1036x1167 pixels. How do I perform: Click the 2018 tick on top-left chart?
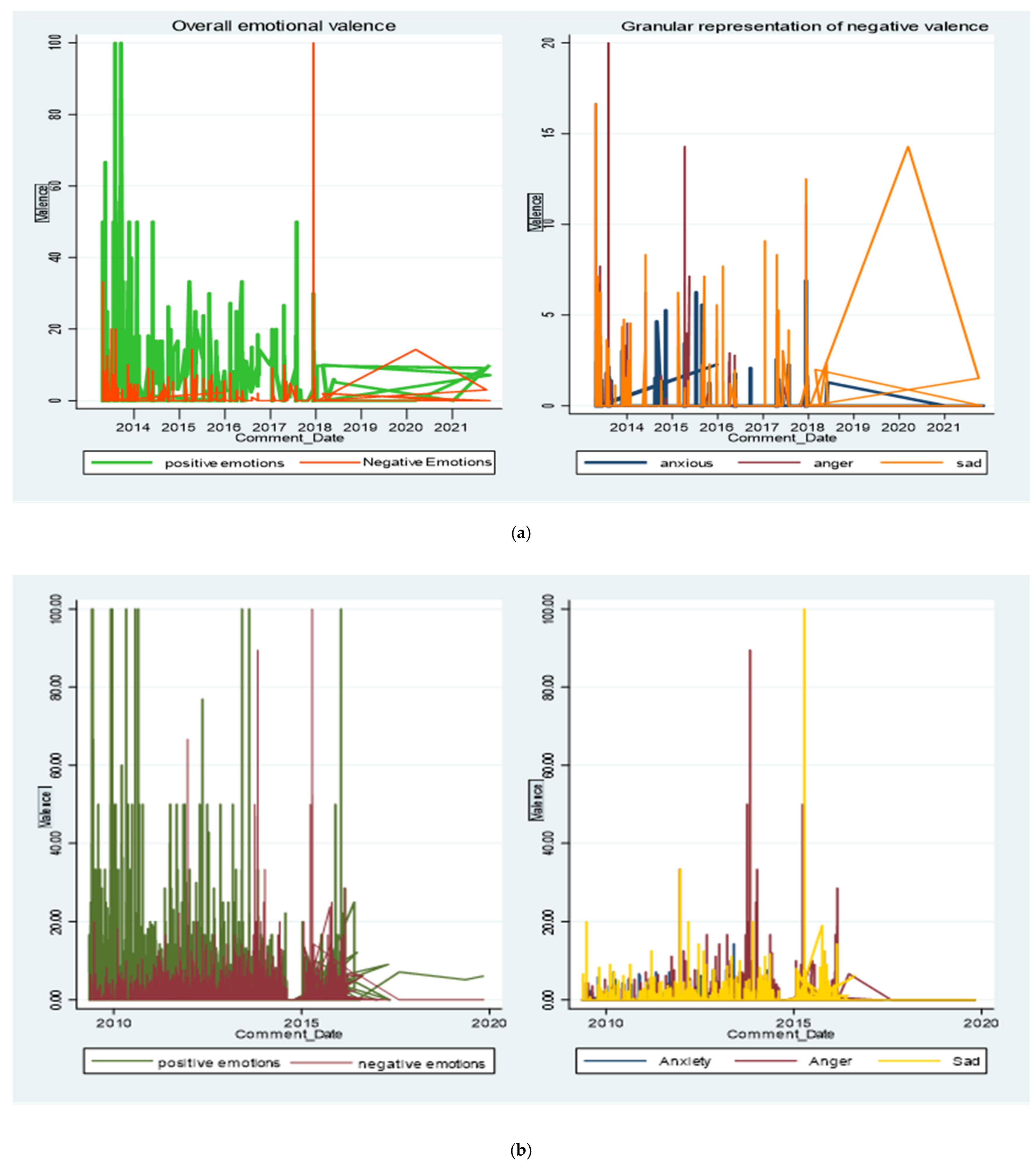tap(315, 427)
